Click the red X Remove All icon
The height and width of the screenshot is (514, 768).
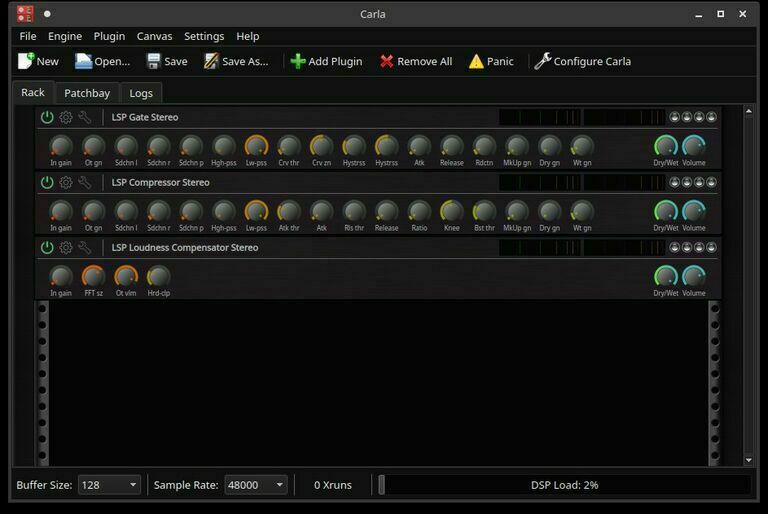click(386, 61)
